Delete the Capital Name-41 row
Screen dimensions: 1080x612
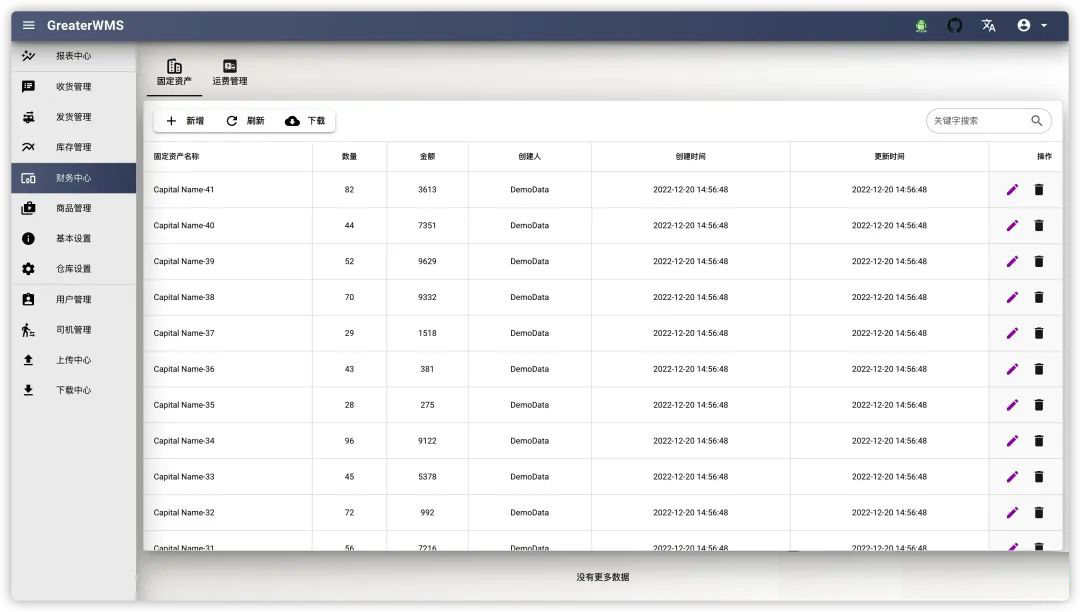pyautogui.click(x=1039, y=189)
